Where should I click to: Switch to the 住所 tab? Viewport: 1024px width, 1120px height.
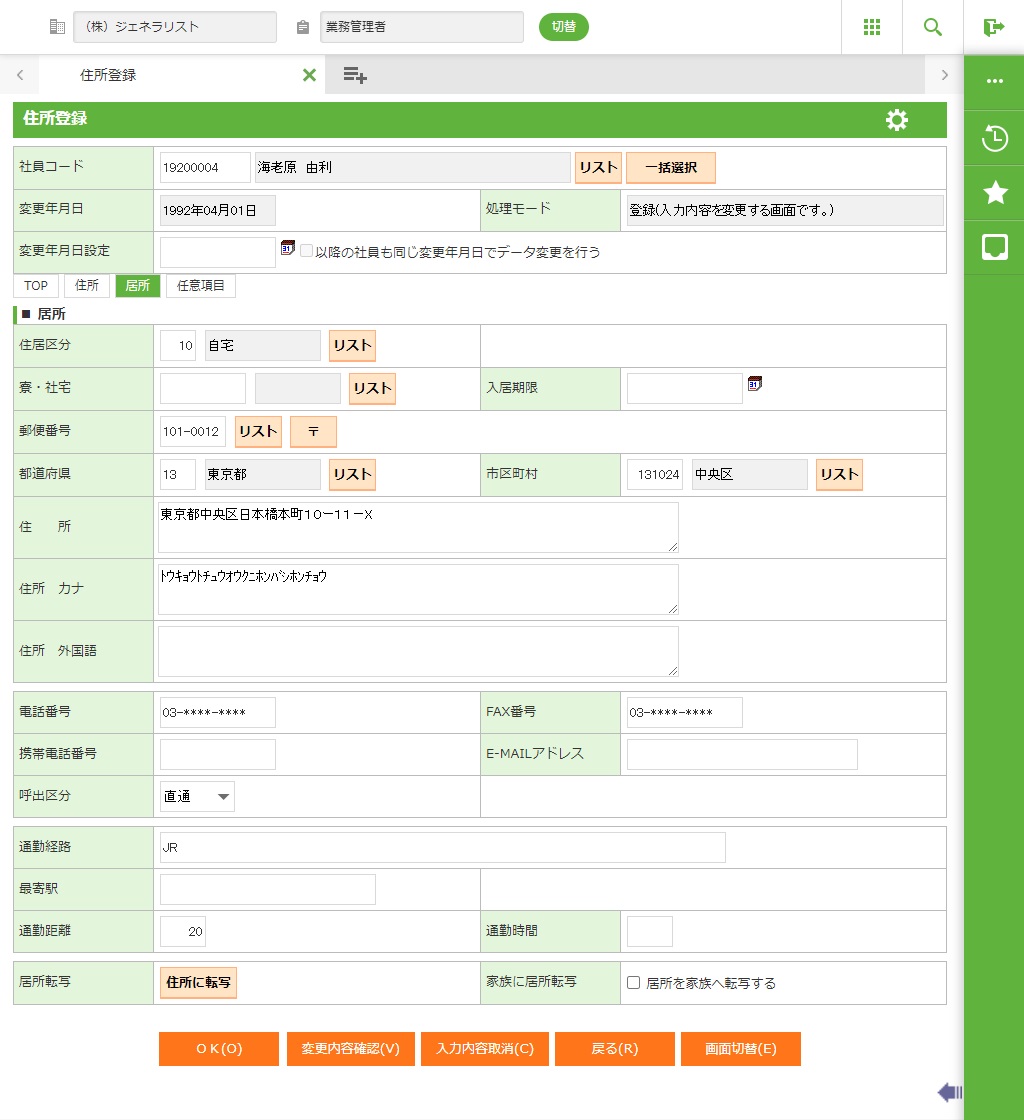87,286
